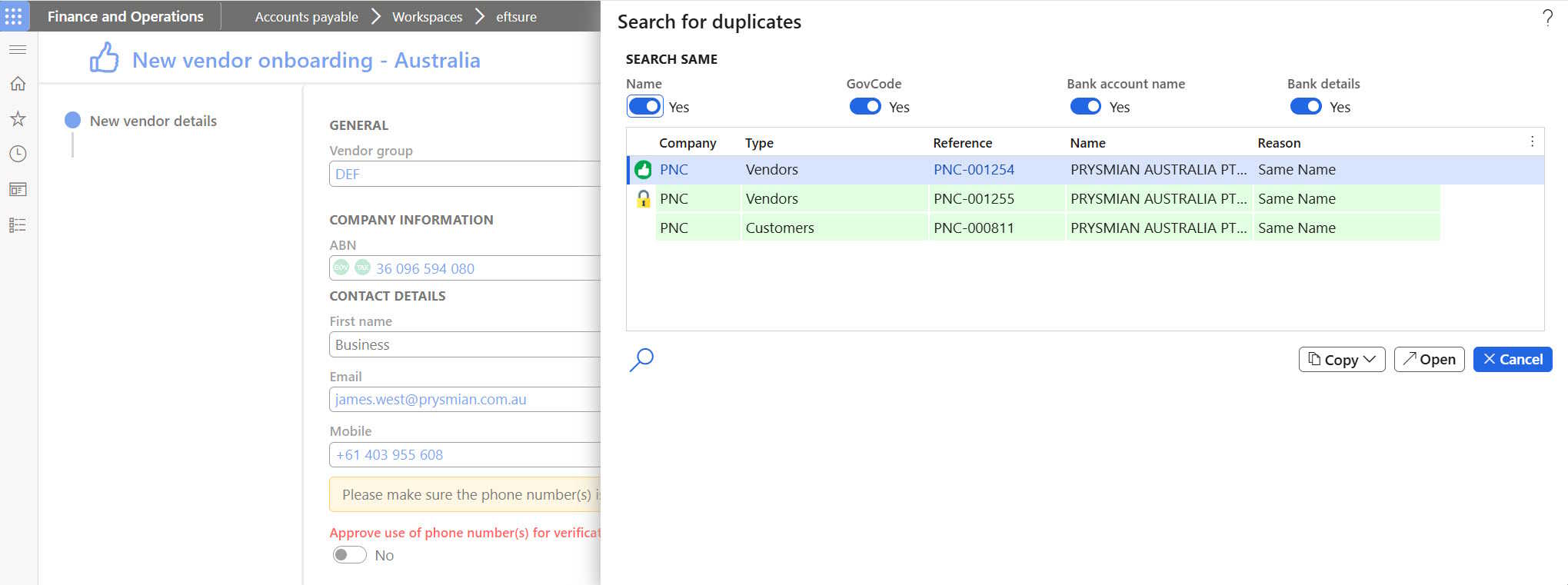This screenshot has height=585, width=1568.
Task: Sort by the Company column header
Action: [x=687, y=143]
